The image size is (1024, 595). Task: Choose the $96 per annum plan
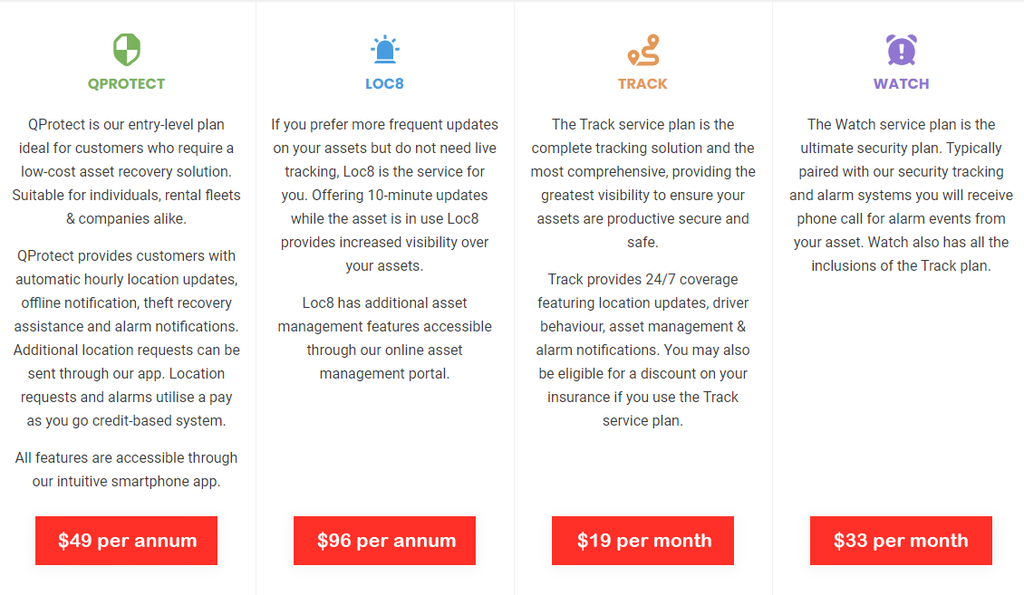tap(385, 541)
